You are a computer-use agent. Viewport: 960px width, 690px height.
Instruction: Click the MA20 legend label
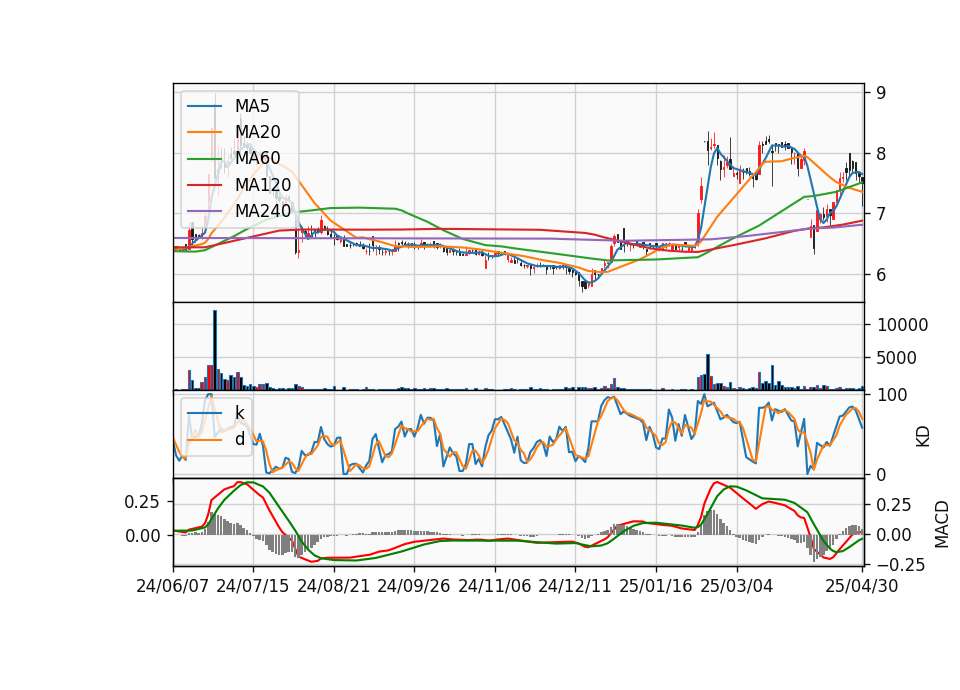coord(257,132)
